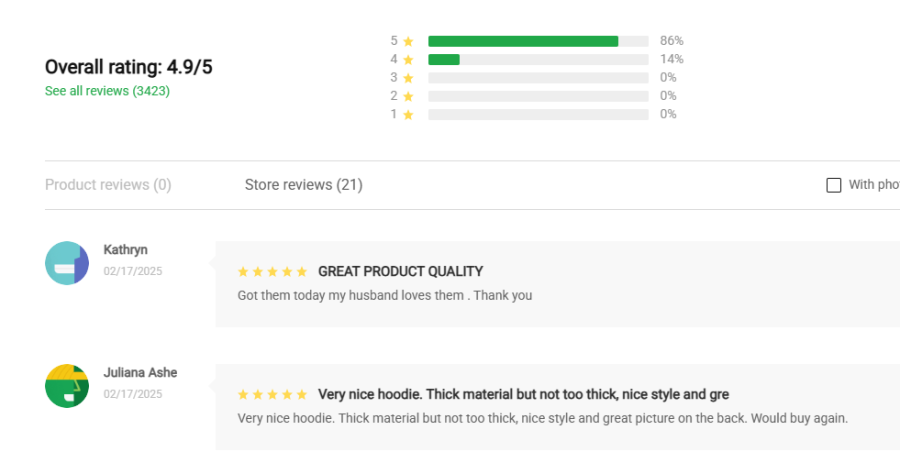Click the 5-star 86% rating bar
Viewport: 900px width, 463px height.
click(538, 41)
